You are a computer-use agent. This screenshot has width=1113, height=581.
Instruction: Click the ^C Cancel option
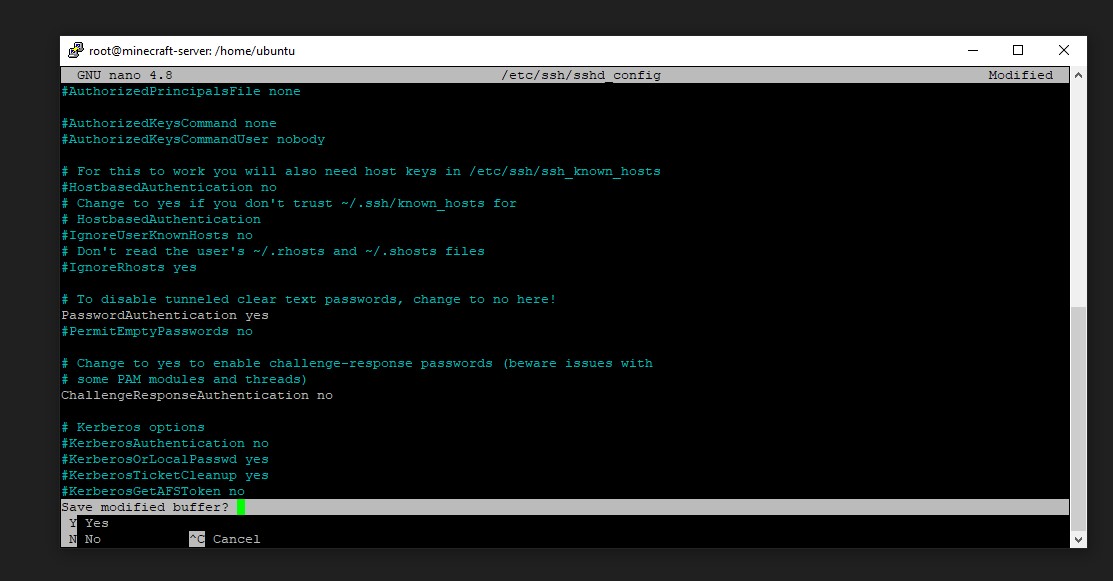click(225, 539)
